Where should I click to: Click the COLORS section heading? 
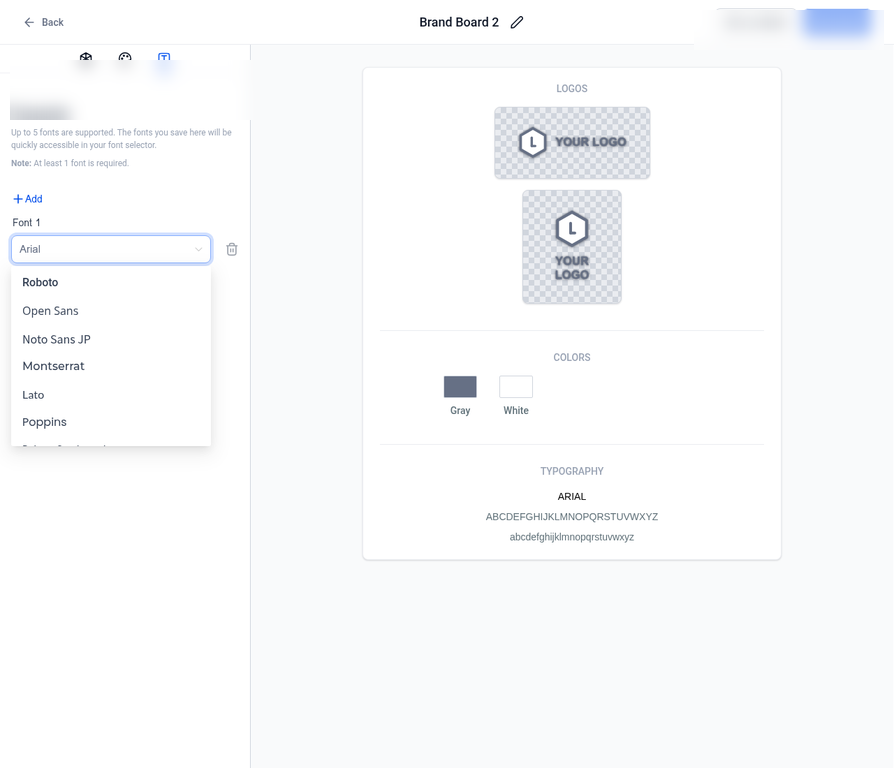click(x=572, y=357)
